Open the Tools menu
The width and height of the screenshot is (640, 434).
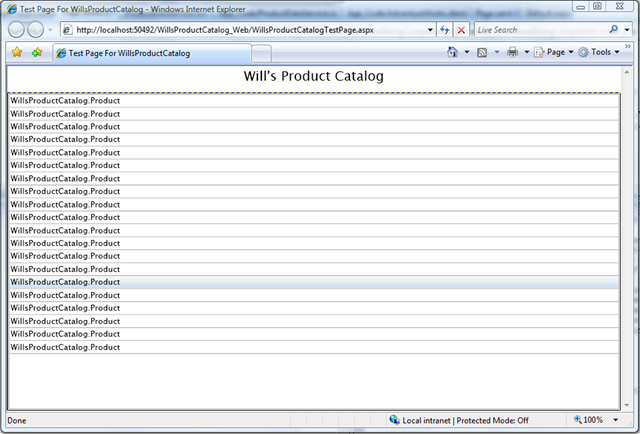pyautogui.click(x=600, y=52)
